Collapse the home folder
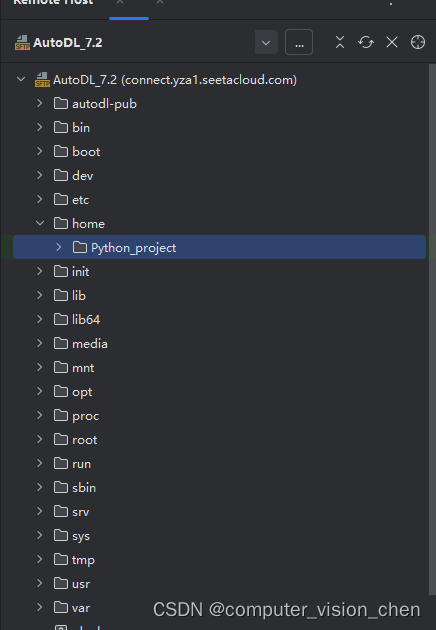The height and width of the screenshot is (630, 436). tap(40, 223)
